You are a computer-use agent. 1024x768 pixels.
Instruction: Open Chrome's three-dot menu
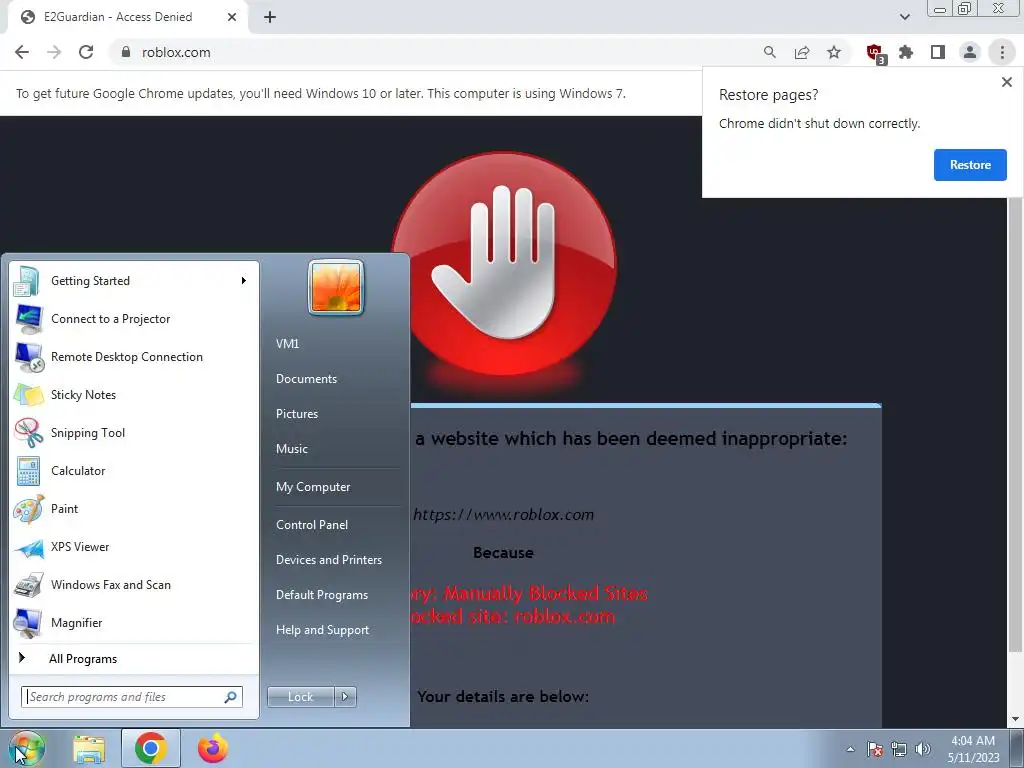tap(1002, 52)
